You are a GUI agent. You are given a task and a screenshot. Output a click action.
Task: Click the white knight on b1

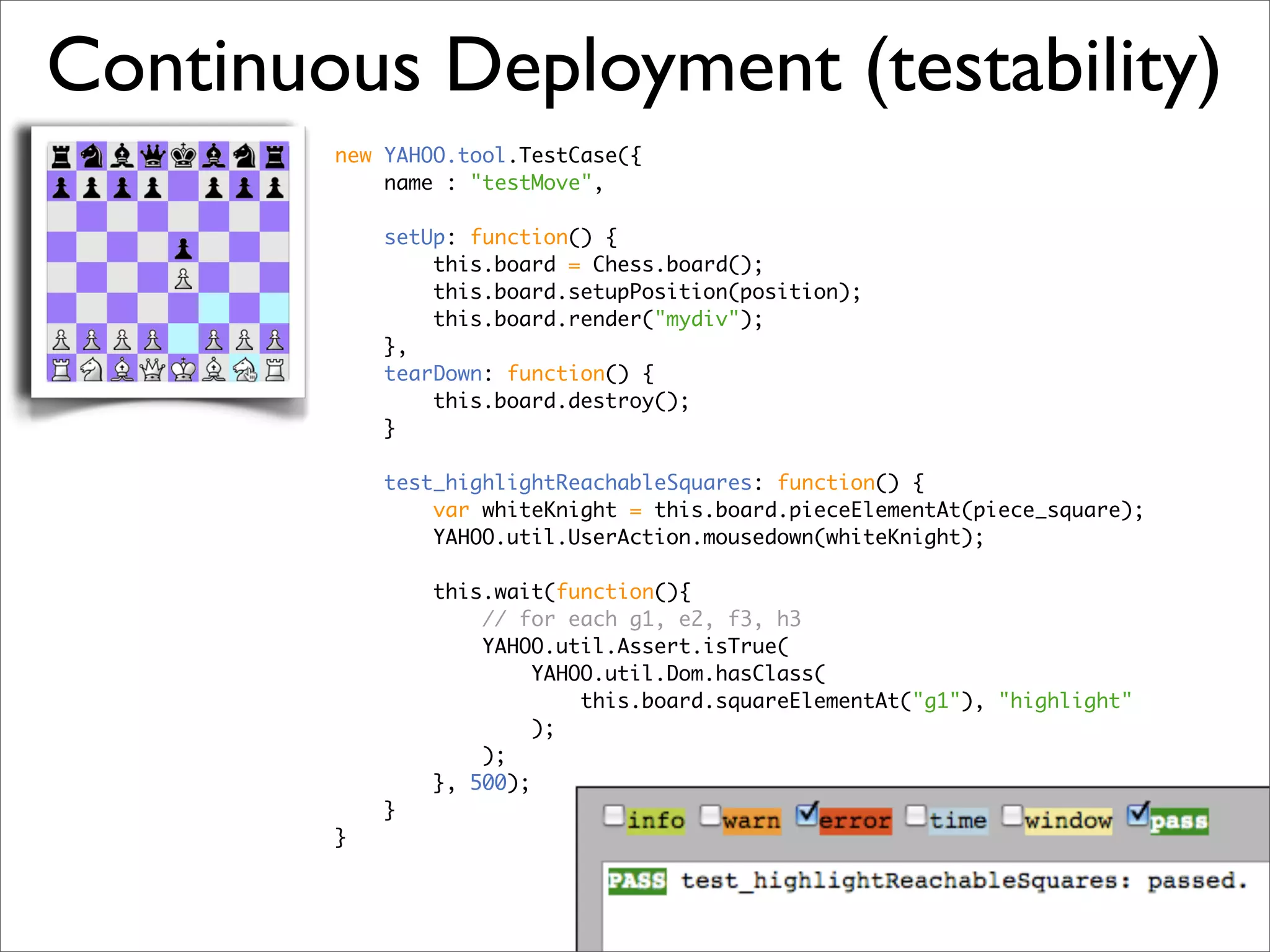pos(92,369)
